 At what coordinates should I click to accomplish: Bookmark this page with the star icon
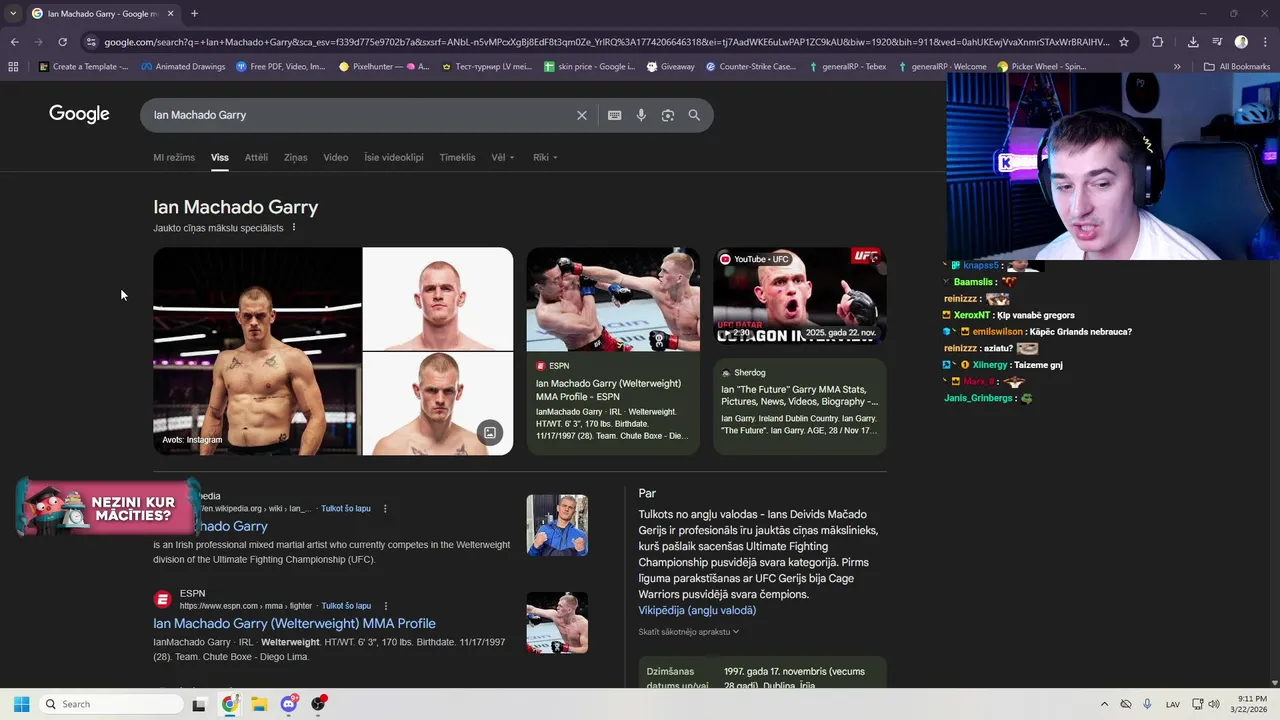pyautogui.click(x=1124, y=42)
